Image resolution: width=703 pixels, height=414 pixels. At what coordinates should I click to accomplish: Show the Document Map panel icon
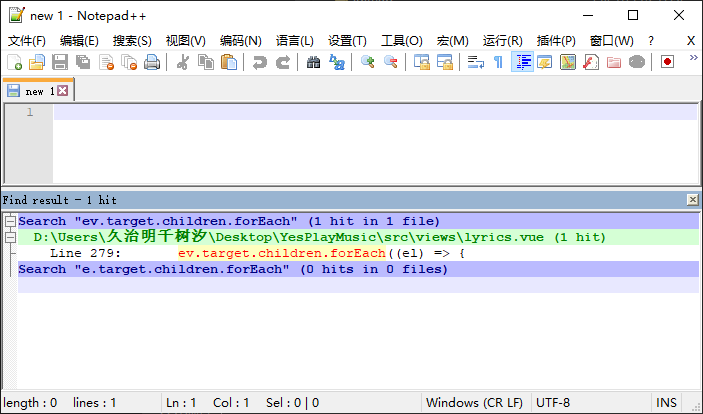(568, 62)
